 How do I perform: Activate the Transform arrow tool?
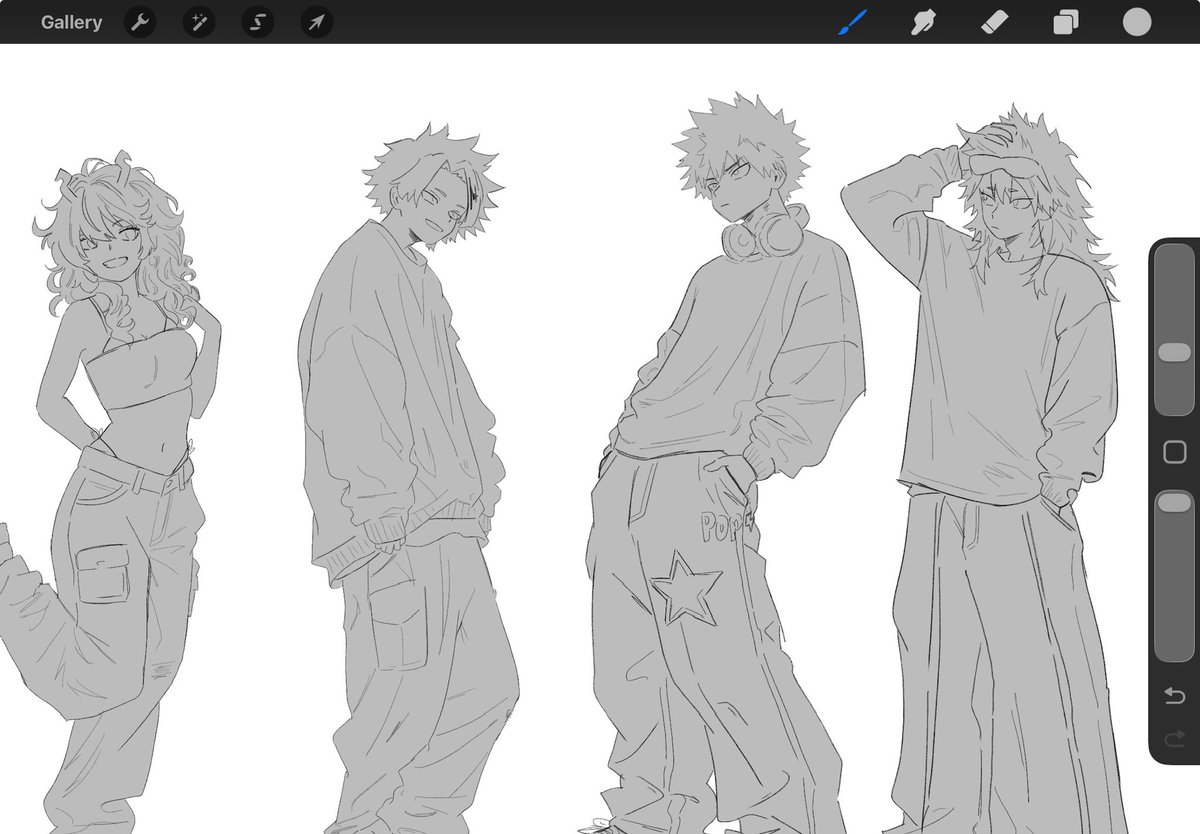(x=317, y=22)
